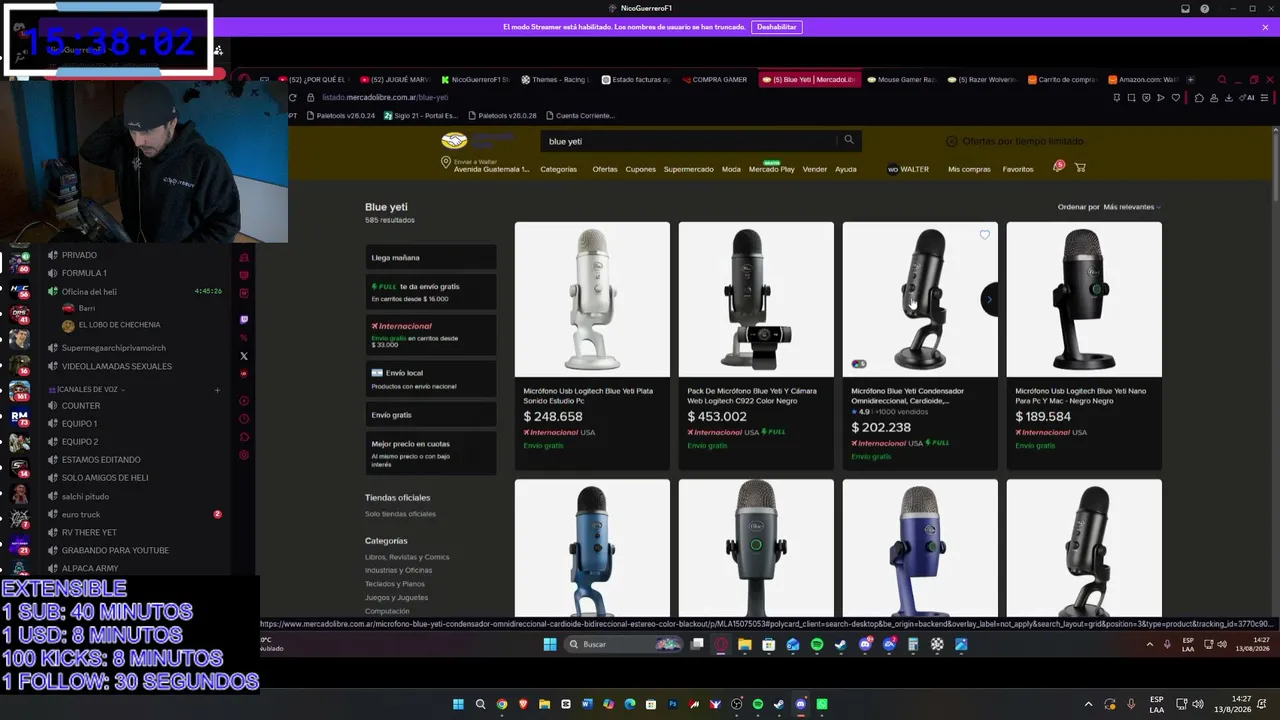Open the Libros, Revistas y Comics category

(407, 557)
